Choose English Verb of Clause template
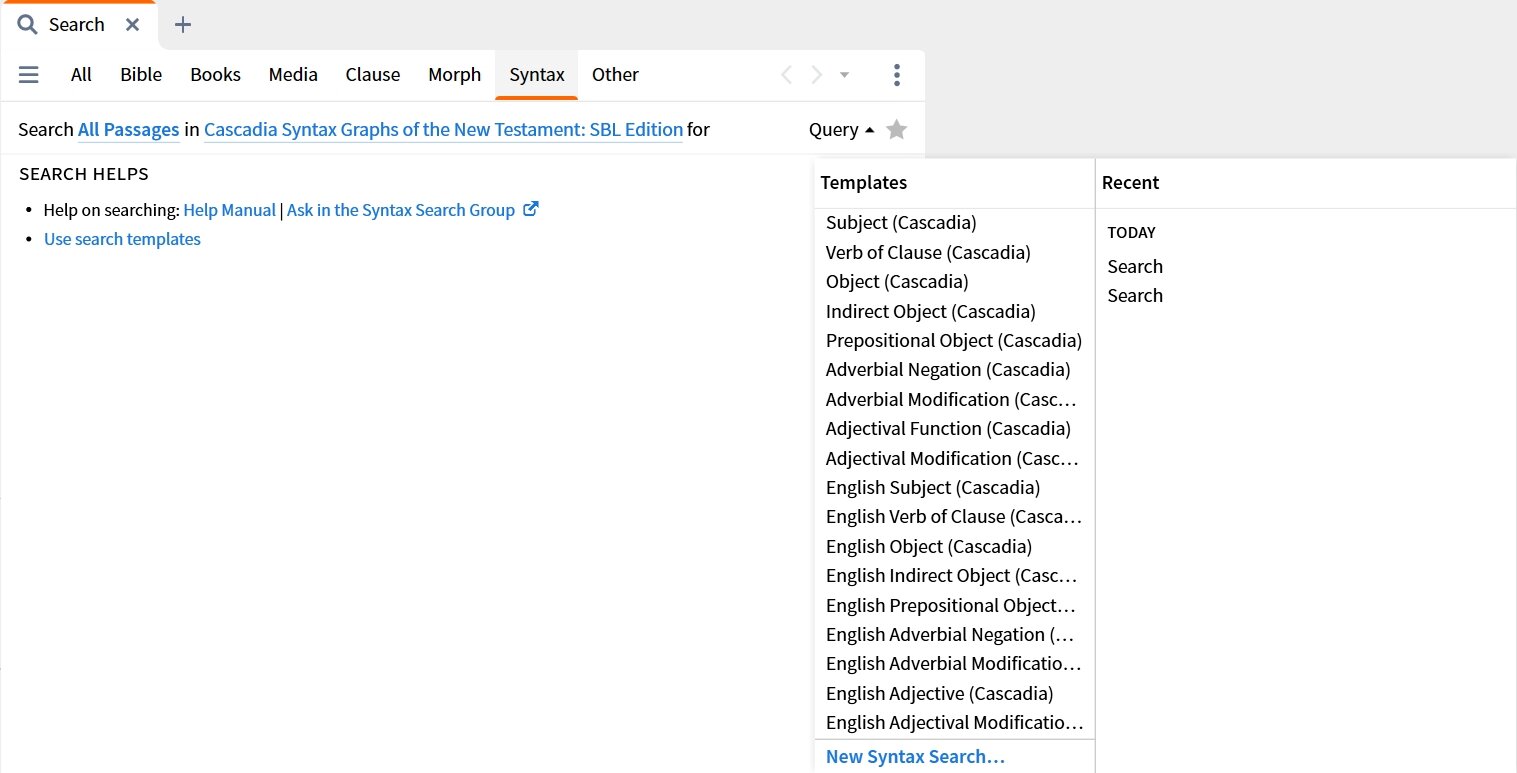This screenshot has width=1517, height=773. click(954, 517)
